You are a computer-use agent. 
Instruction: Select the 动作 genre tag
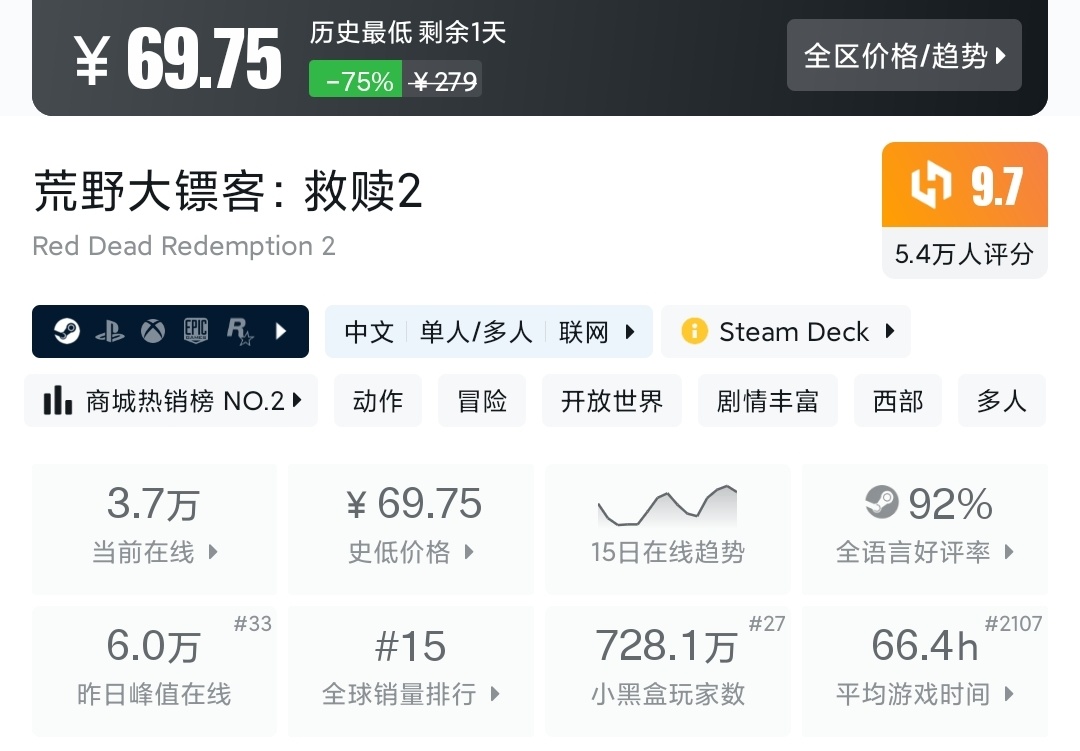pyautogui.click(x=378, y=401)
